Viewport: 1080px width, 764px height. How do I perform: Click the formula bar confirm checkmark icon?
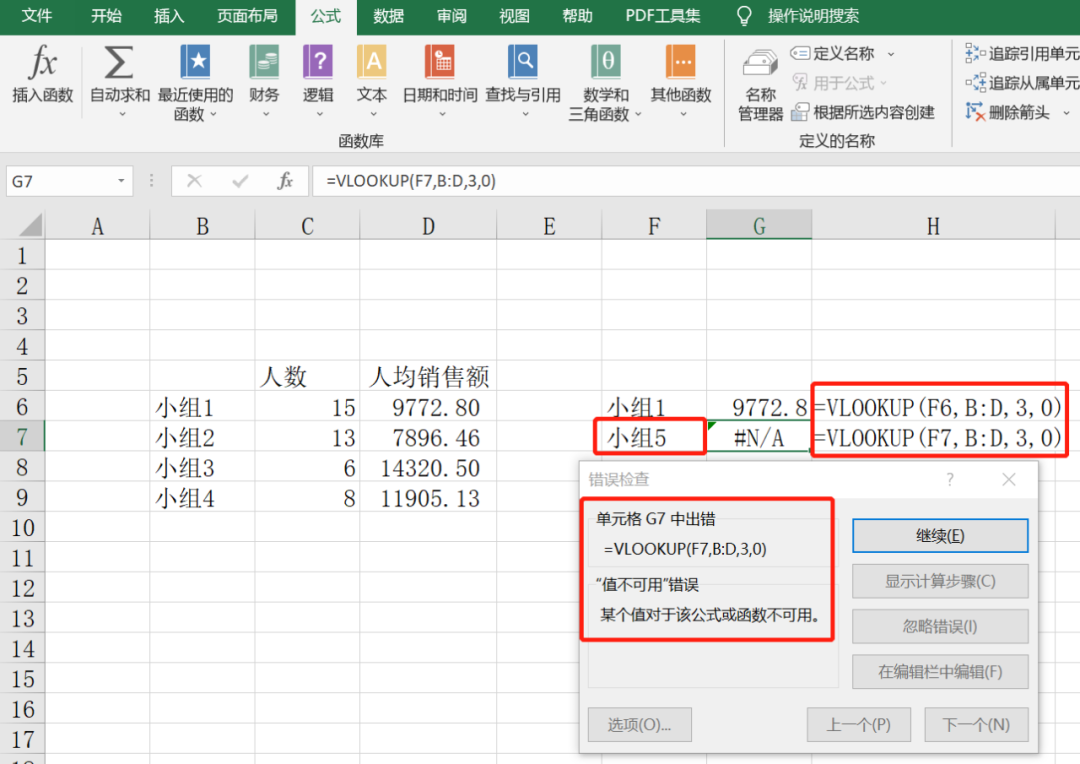(x=240, y=181)
